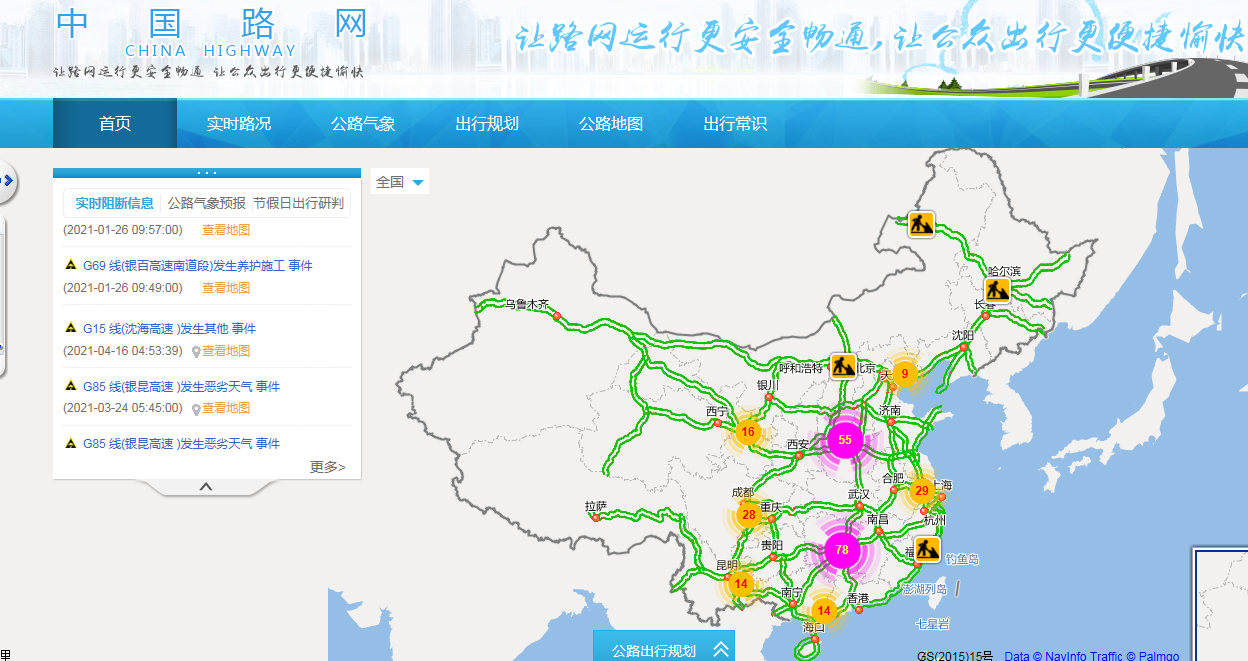Open the orange cluster marker 9 near 天津
The height and width of the screenshot is (661, 1248).
pyautogui.click(x=904, y=374)
